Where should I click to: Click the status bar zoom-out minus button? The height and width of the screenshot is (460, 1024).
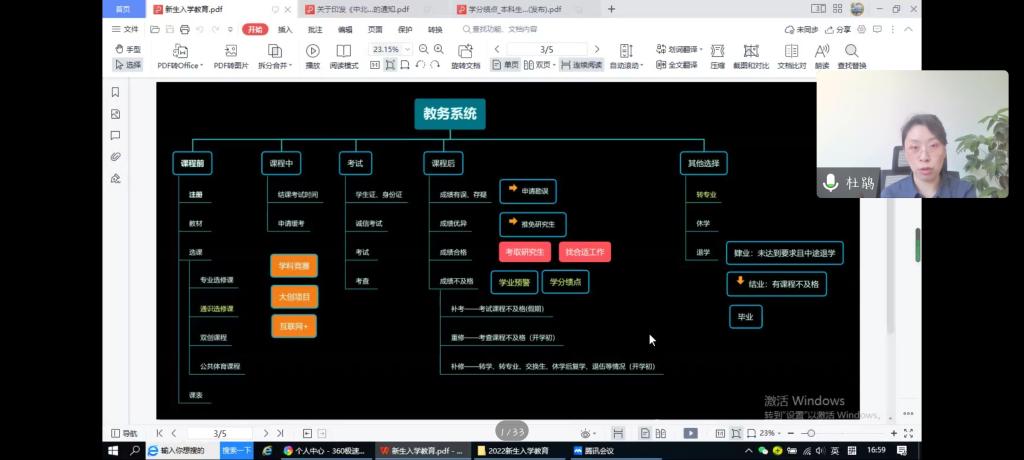point(791,433)
